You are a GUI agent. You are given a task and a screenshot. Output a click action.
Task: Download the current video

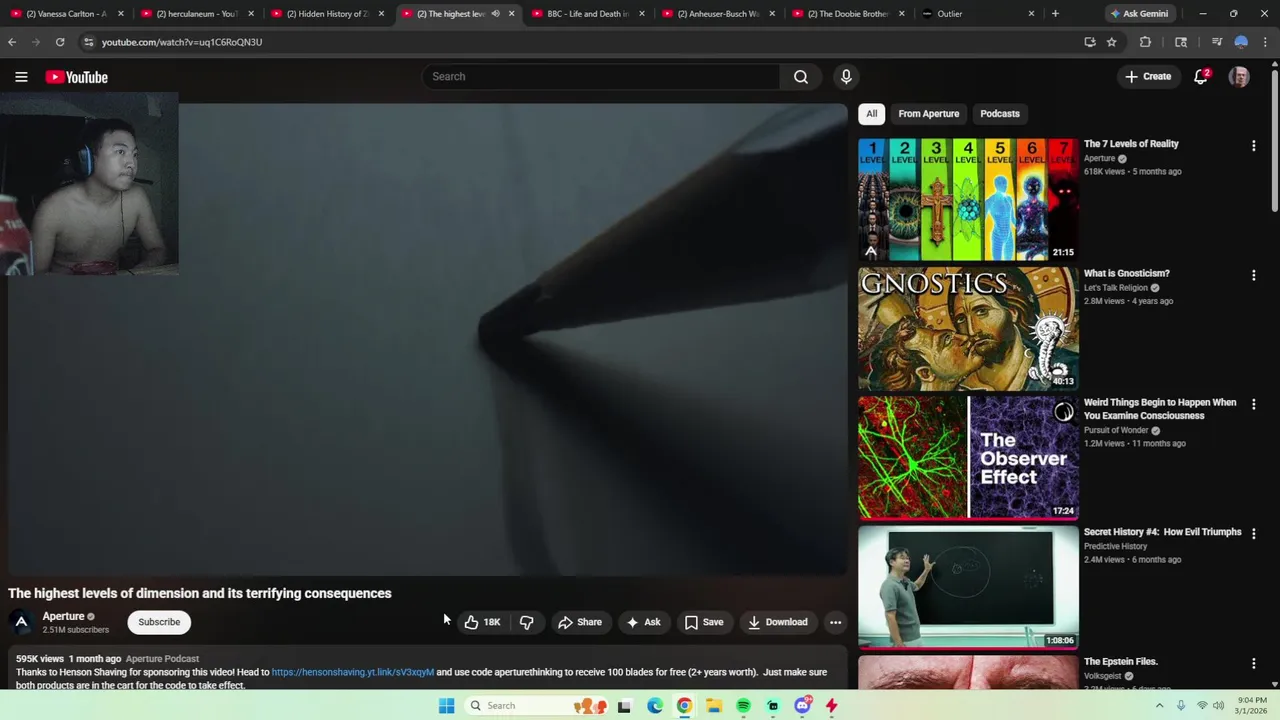tap(778, 622)
